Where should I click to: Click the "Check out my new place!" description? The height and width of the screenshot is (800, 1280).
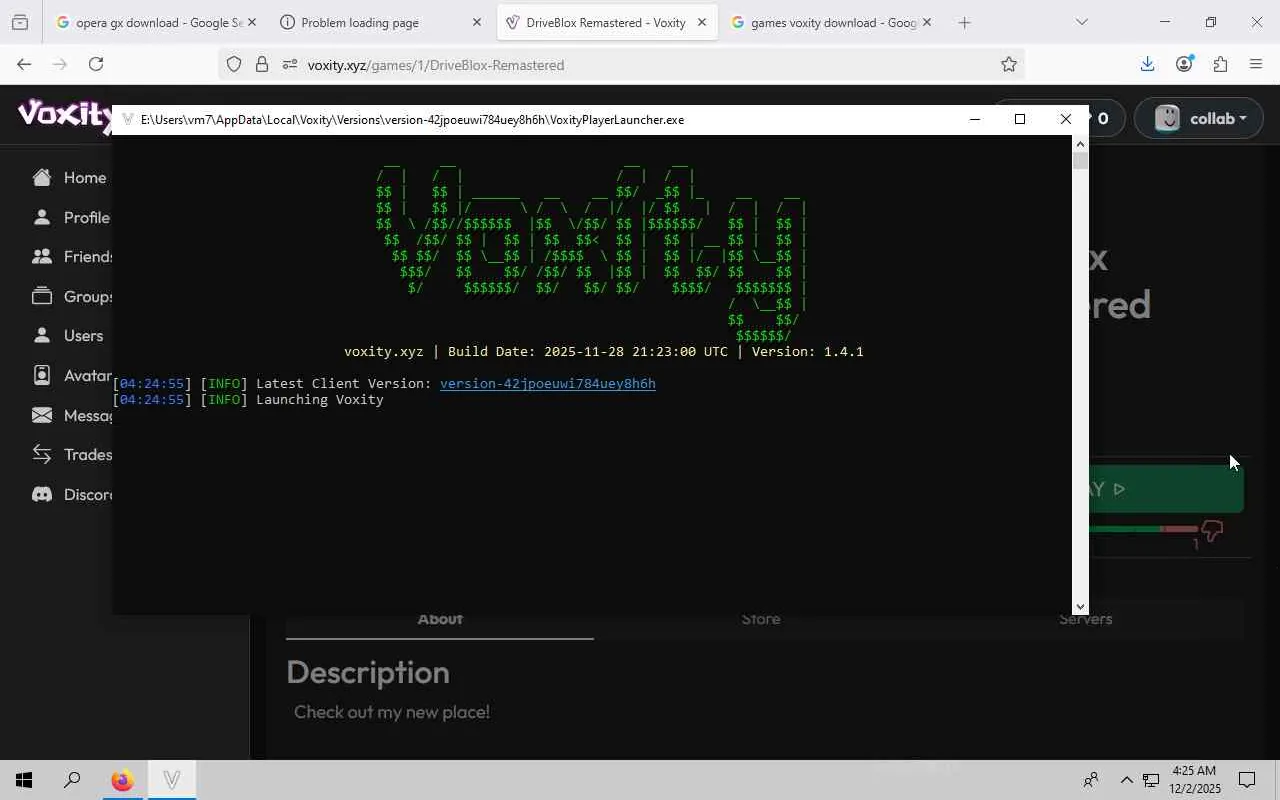click(392, 712)
